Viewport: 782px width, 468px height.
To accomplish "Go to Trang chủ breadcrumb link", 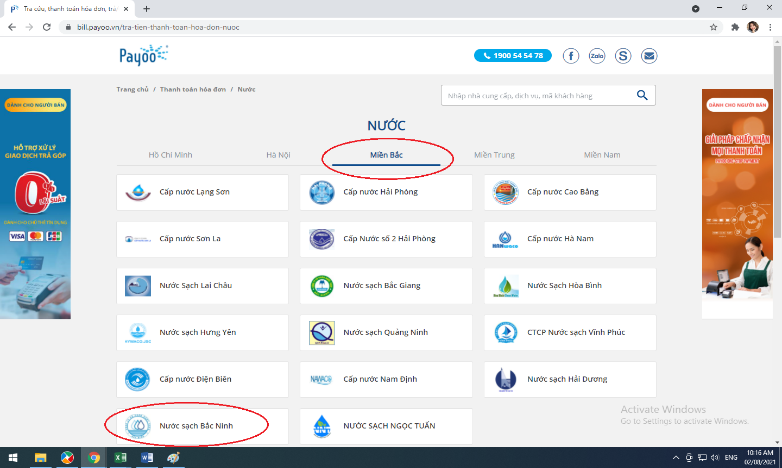I will click(132, 89).
